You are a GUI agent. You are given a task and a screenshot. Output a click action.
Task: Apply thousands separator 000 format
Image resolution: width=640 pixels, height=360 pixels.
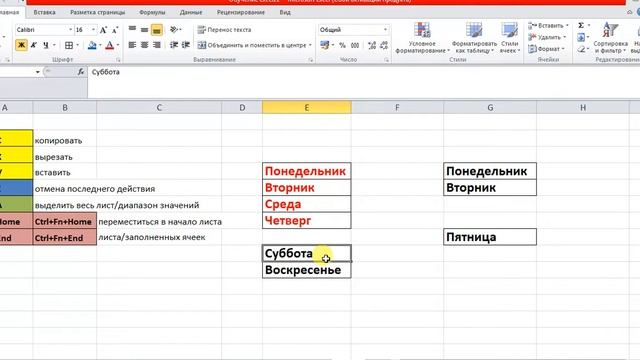coord(355,45)
